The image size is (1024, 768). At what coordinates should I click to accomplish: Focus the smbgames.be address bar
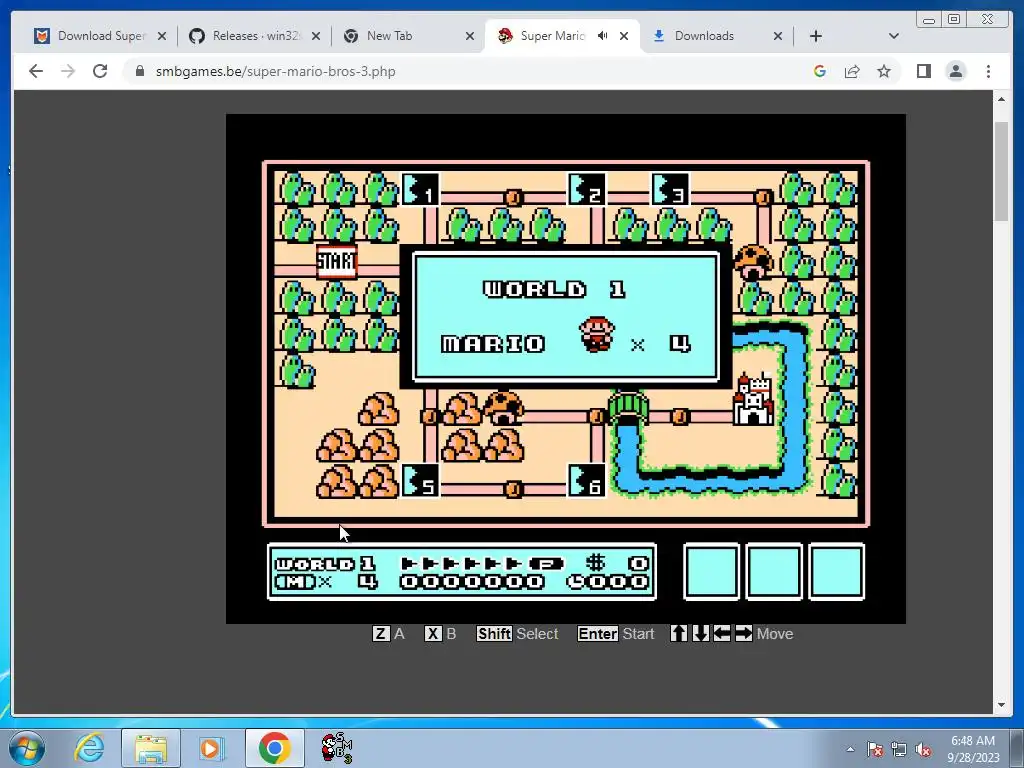tap(457, 71)
